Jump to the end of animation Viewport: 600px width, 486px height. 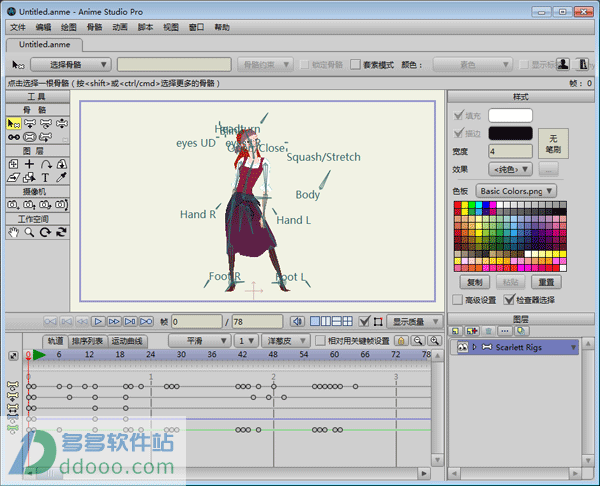pos(146,321)
